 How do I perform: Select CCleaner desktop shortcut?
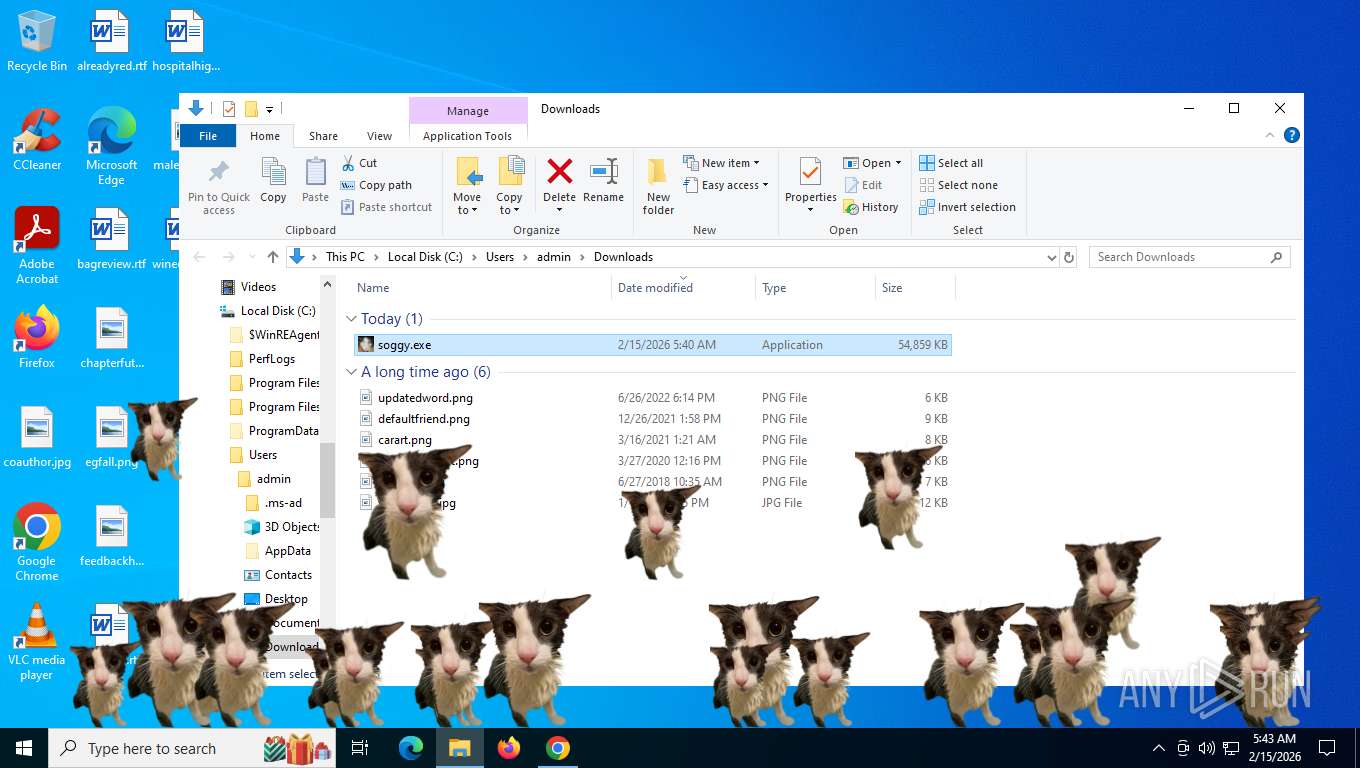[x=37, y=140]
